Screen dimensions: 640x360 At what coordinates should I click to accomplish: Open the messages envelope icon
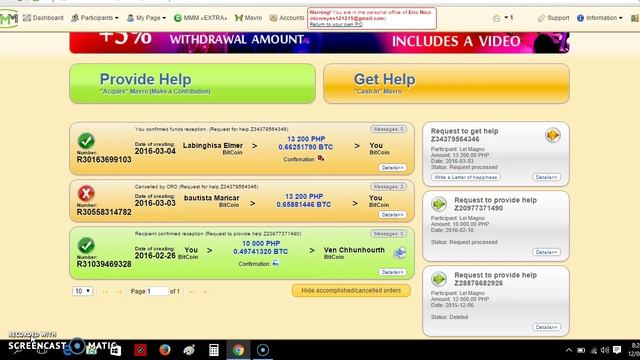tap(496, 18)
